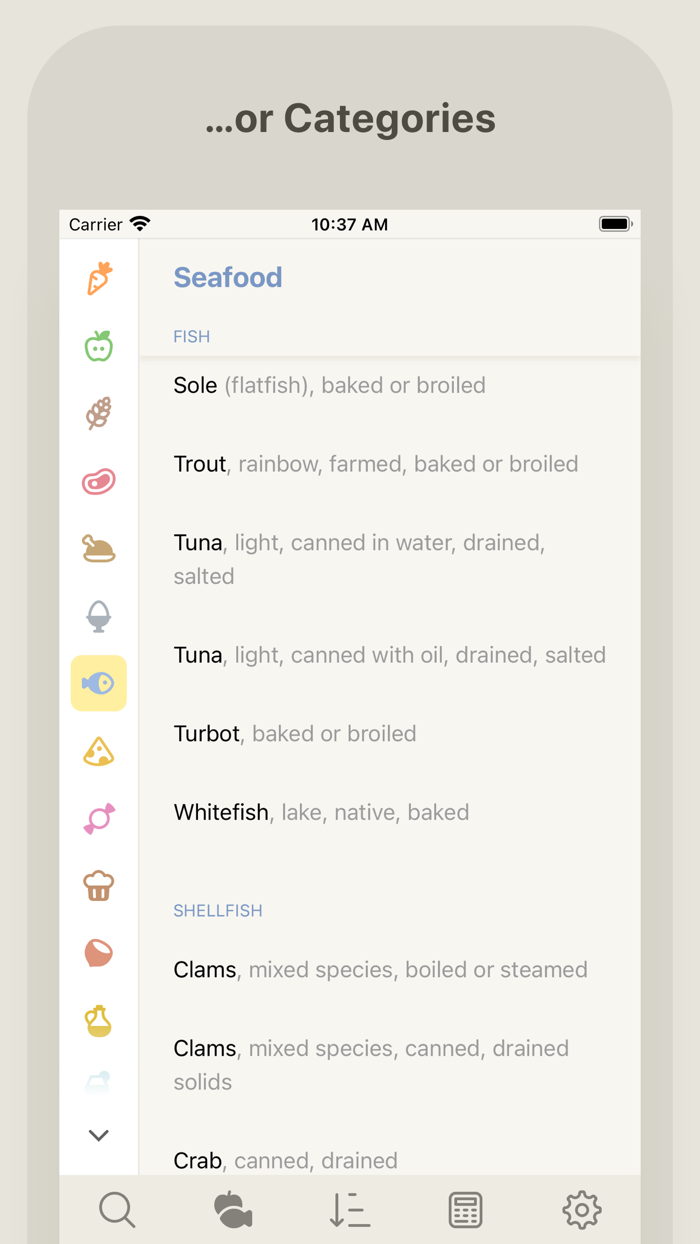The width and height of the screenshot is (700, 1244).
Task: Select the roast poultry category icon
Action: 99,548
